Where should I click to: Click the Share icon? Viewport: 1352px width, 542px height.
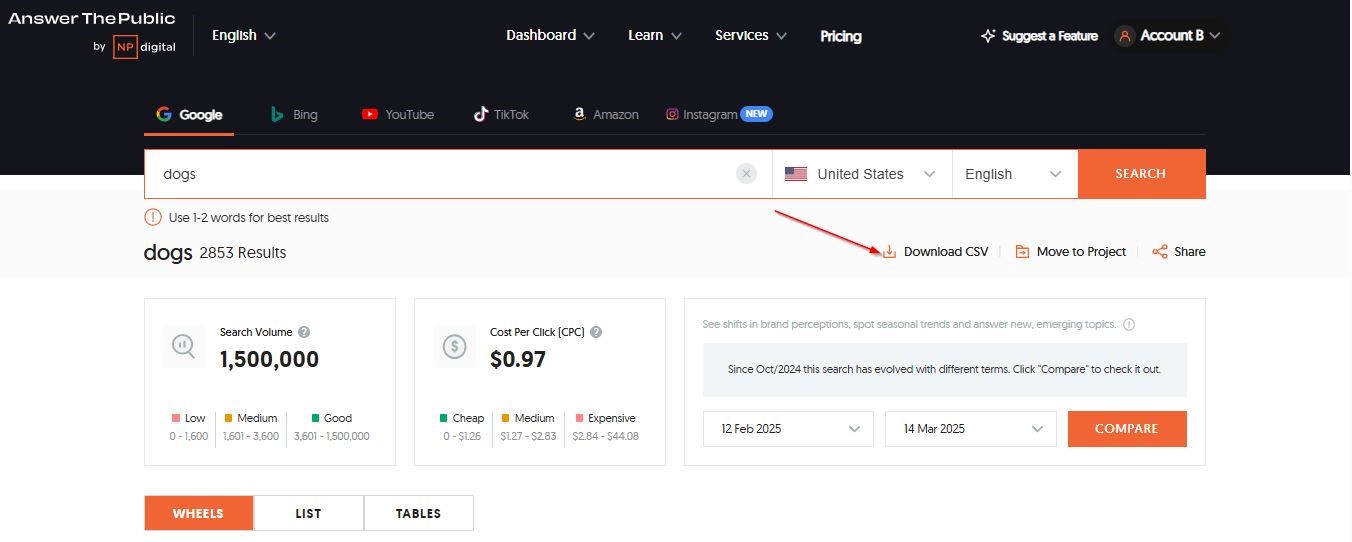1160,252
